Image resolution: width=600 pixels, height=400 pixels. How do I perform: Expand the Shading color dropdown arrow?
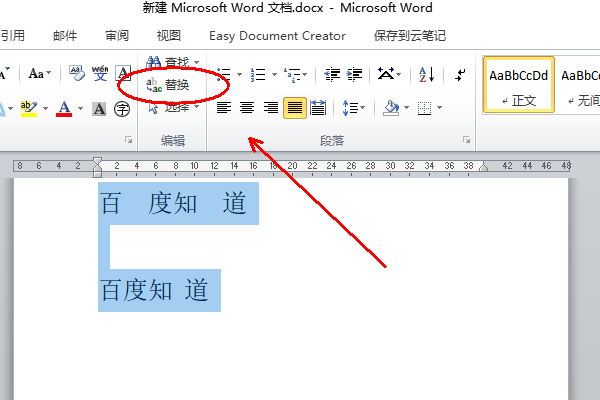(x=406, y=108)
